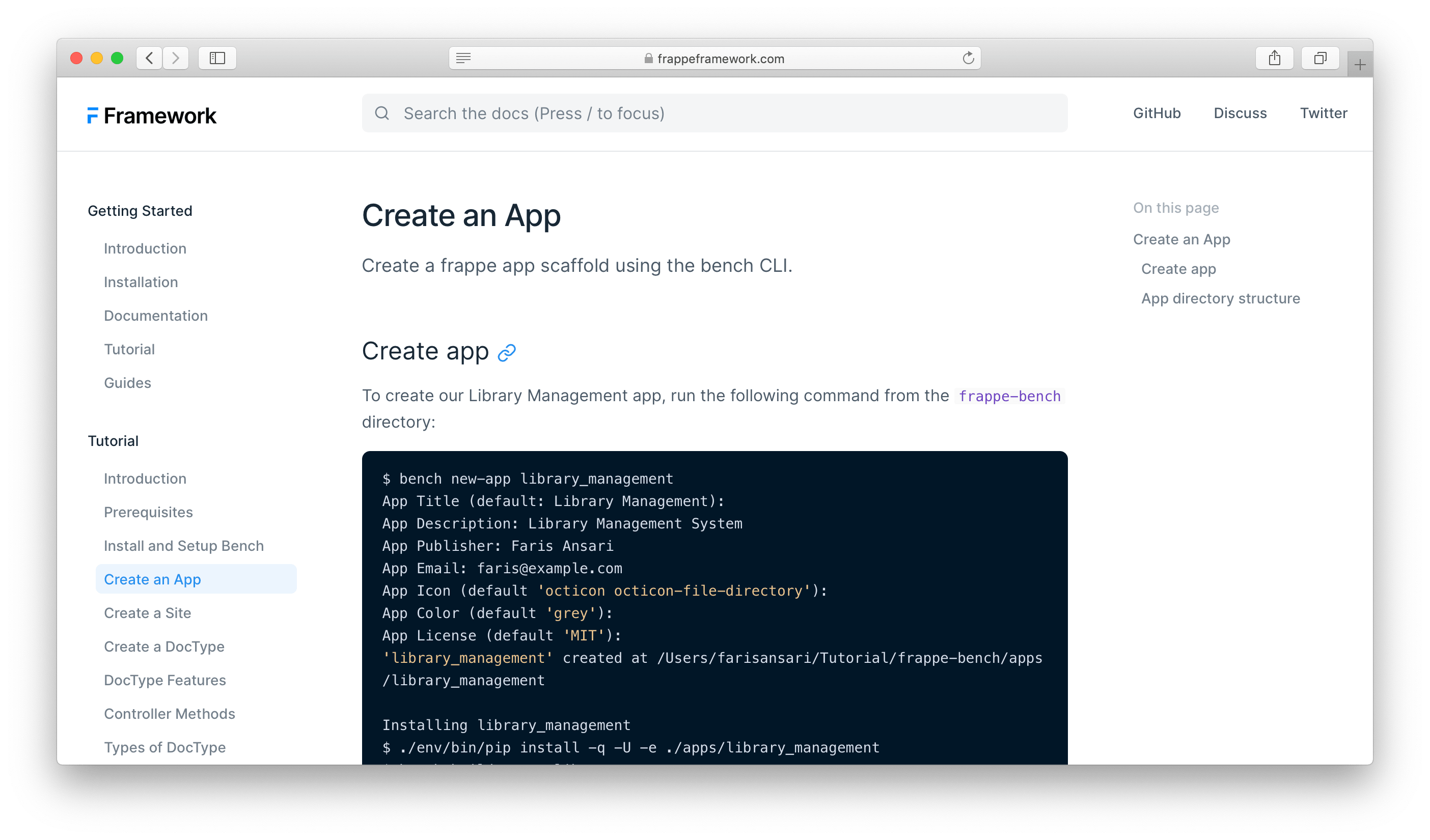Viewport: 1430px width, 840px height.
Task: Open the share sheet icon
Action: pos(1275,58)
